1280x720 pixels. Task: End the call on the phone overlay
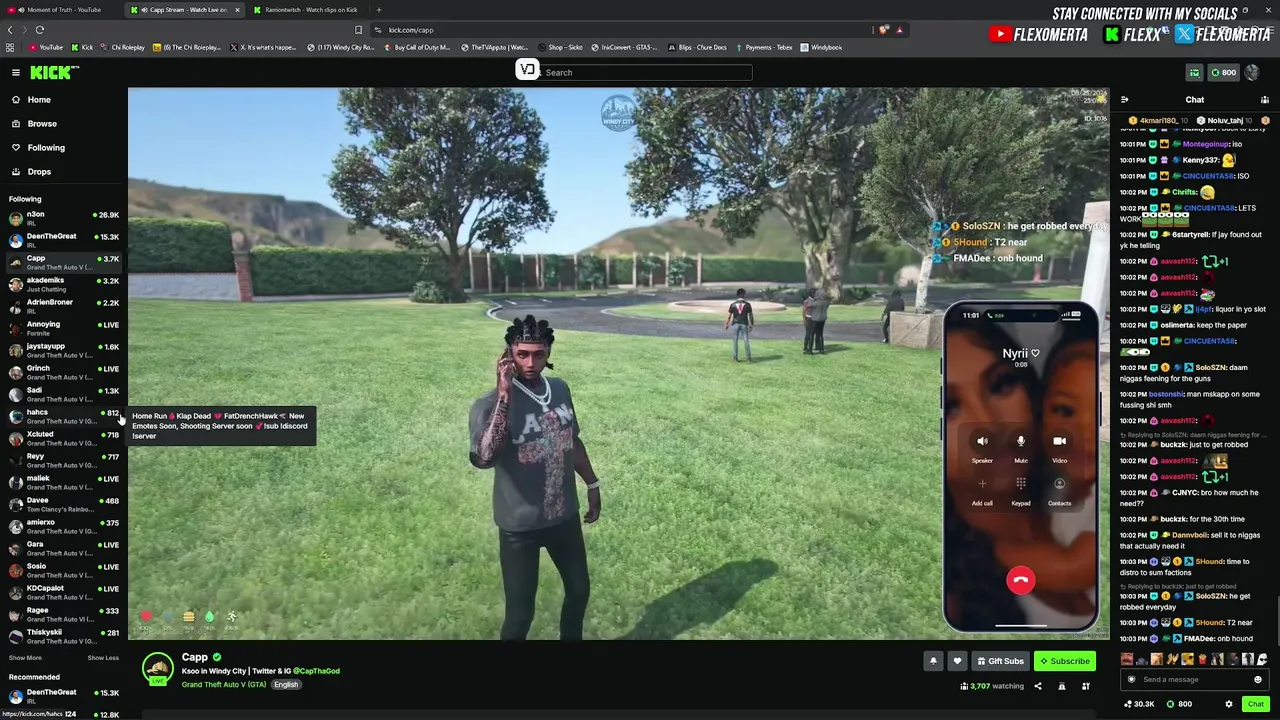pyautogui.click(x=1020, y=580)
